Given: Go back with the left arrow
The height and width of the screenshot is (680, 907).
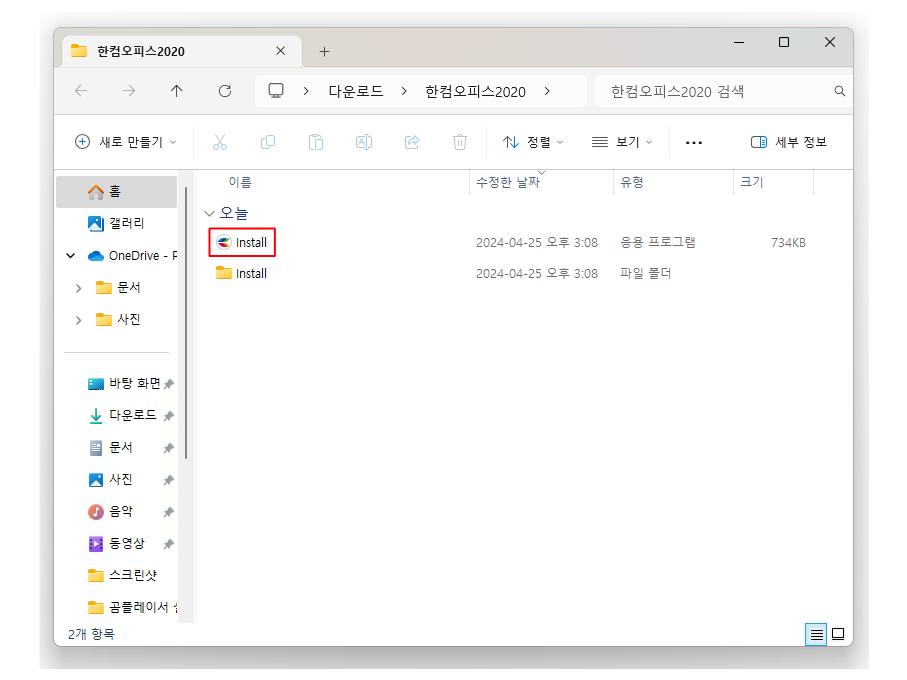Looking at the screenshot, I should coord(81,91).
